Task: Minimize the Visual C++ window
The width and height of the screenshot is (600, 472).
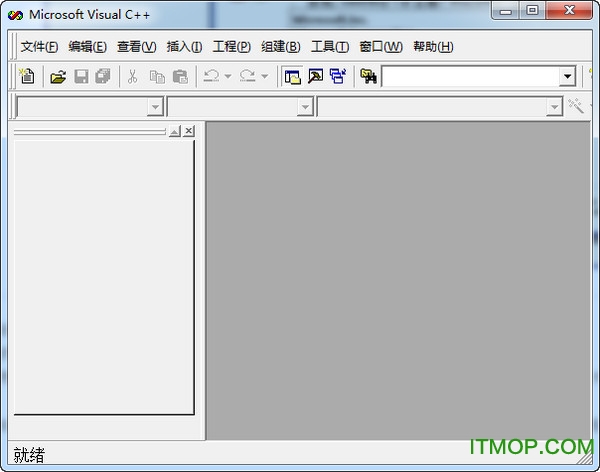Action: pyautogui.click(x=505, y=11)
